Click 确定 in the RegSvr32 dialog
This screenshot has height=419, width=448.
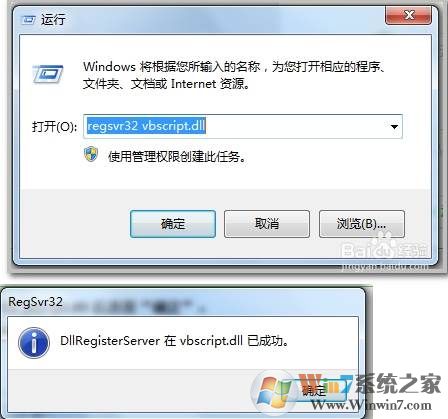[314, 390]
